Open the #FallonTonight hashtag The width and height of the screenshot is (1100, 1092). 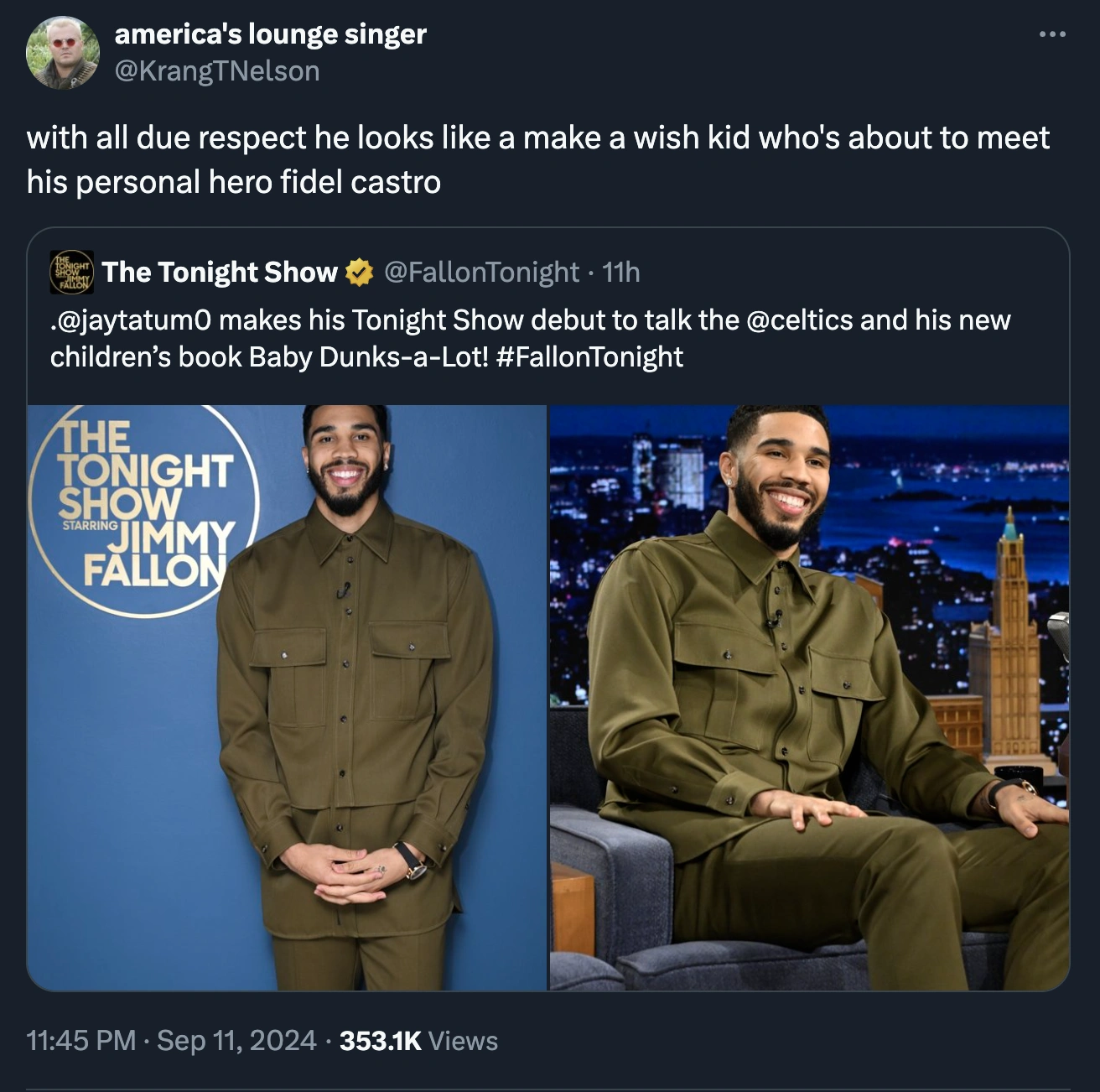[x=589, y=356]
